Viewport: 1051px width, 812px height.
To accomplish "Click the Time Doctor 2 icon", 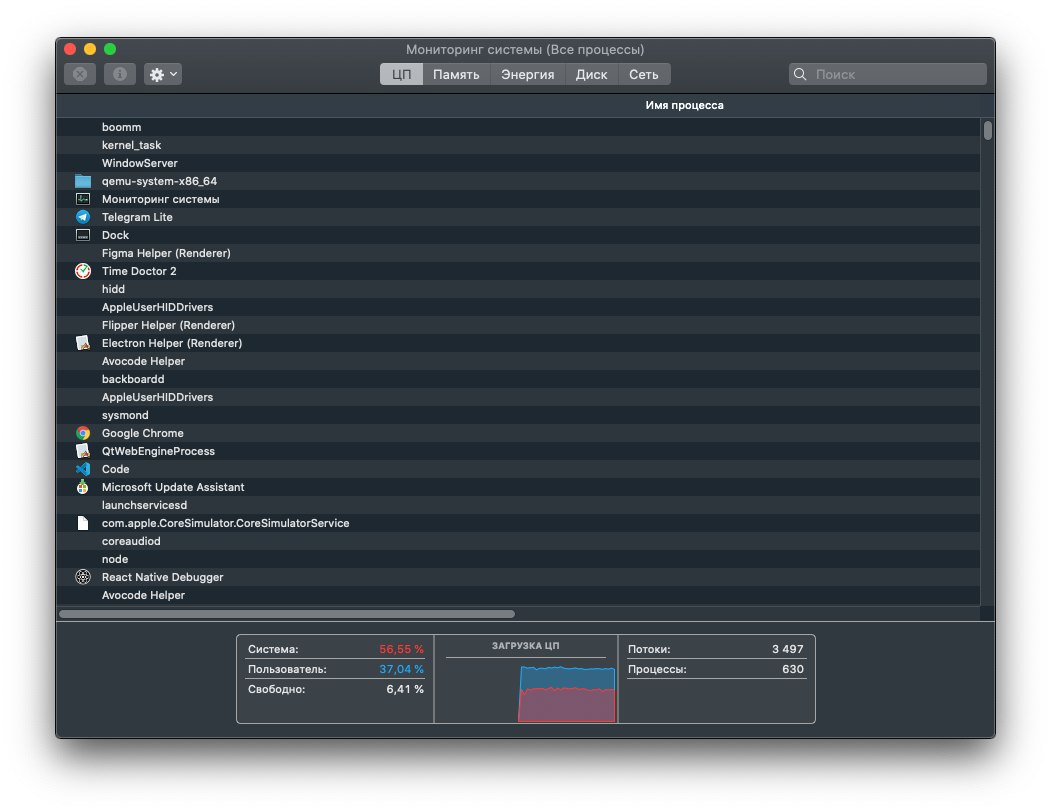I will click(x=82, y=271).
